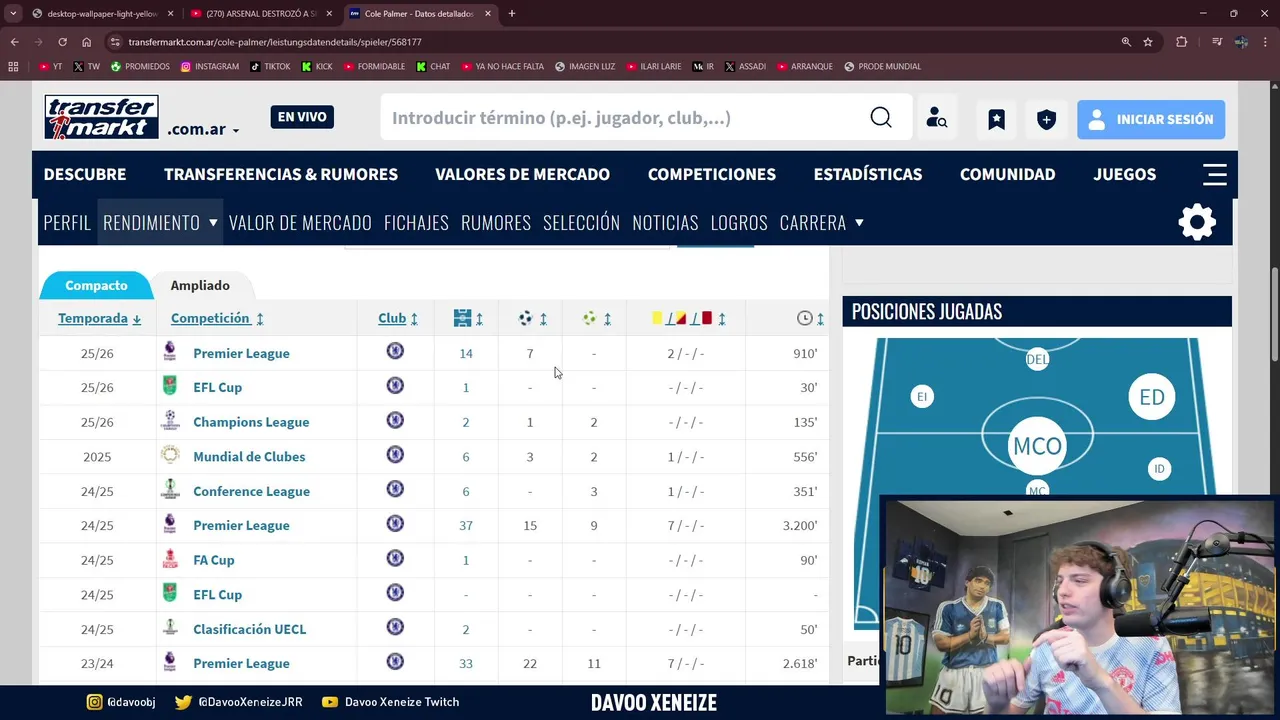The image size is (1280, 720).
Task: Switch to the Compacto tab
Action: 96,285
